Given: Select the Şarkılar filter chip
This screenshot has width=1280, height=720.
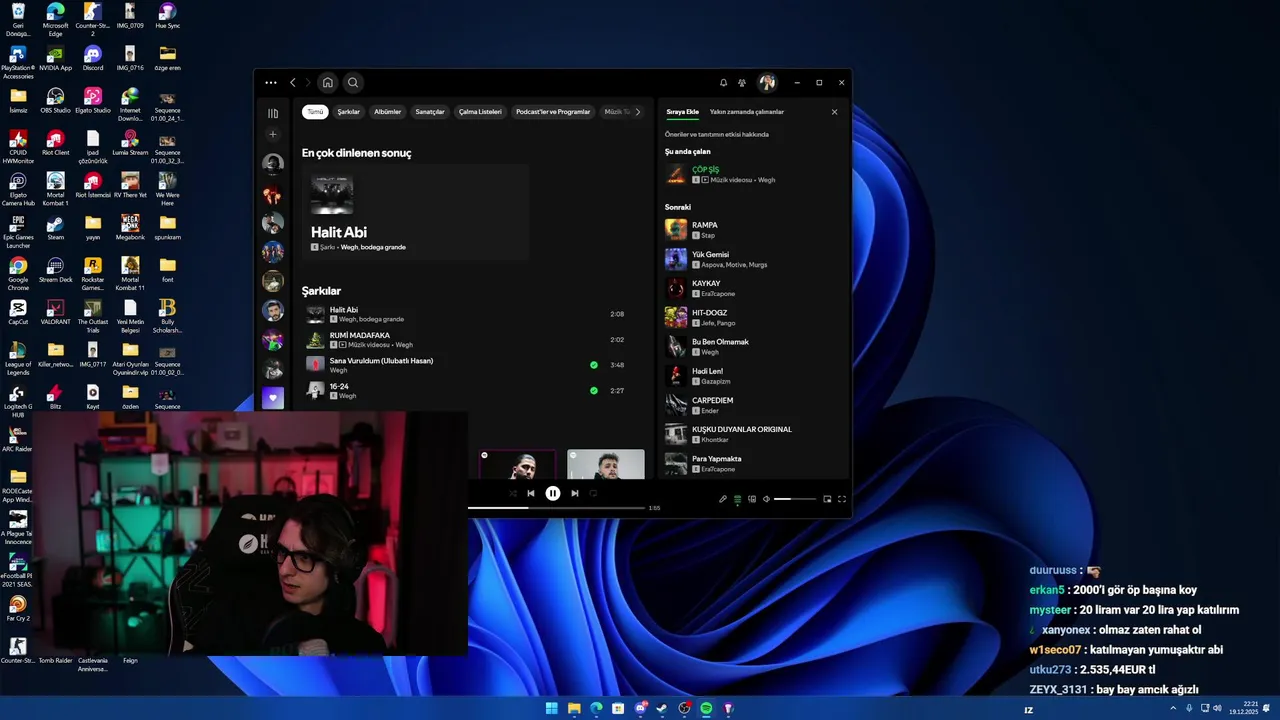Looking at the screenshot, I should click(x=348, y=112).
